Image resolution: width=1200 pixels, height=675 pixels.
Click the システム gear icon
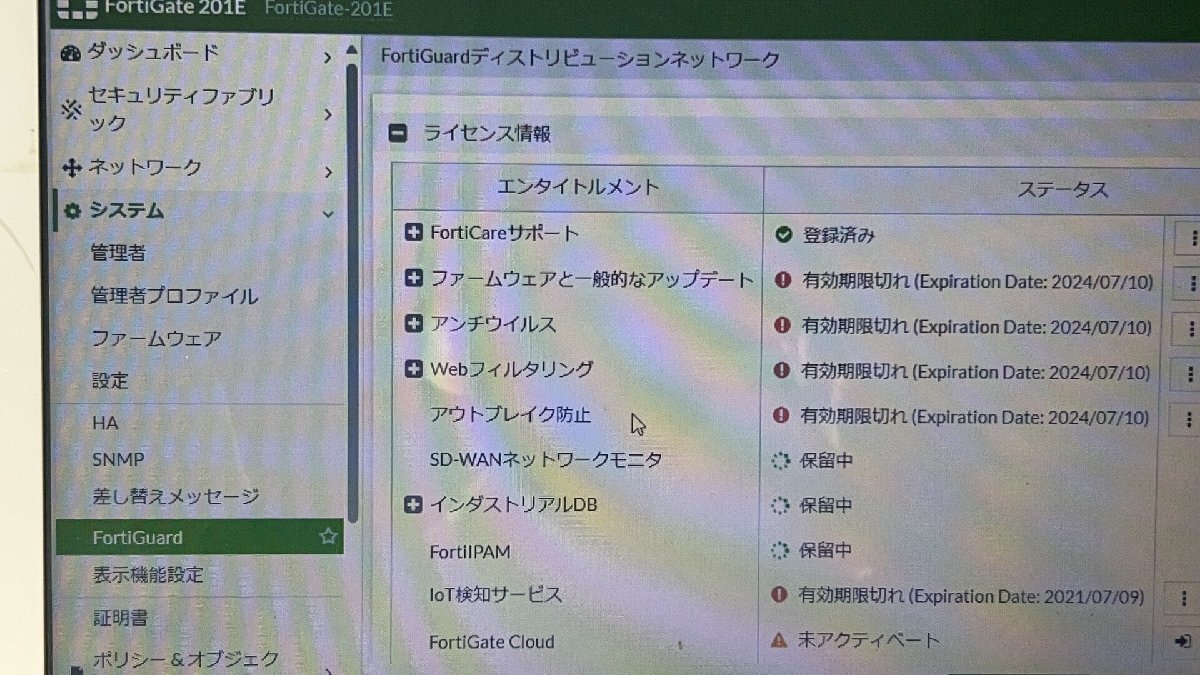[72, 212]
